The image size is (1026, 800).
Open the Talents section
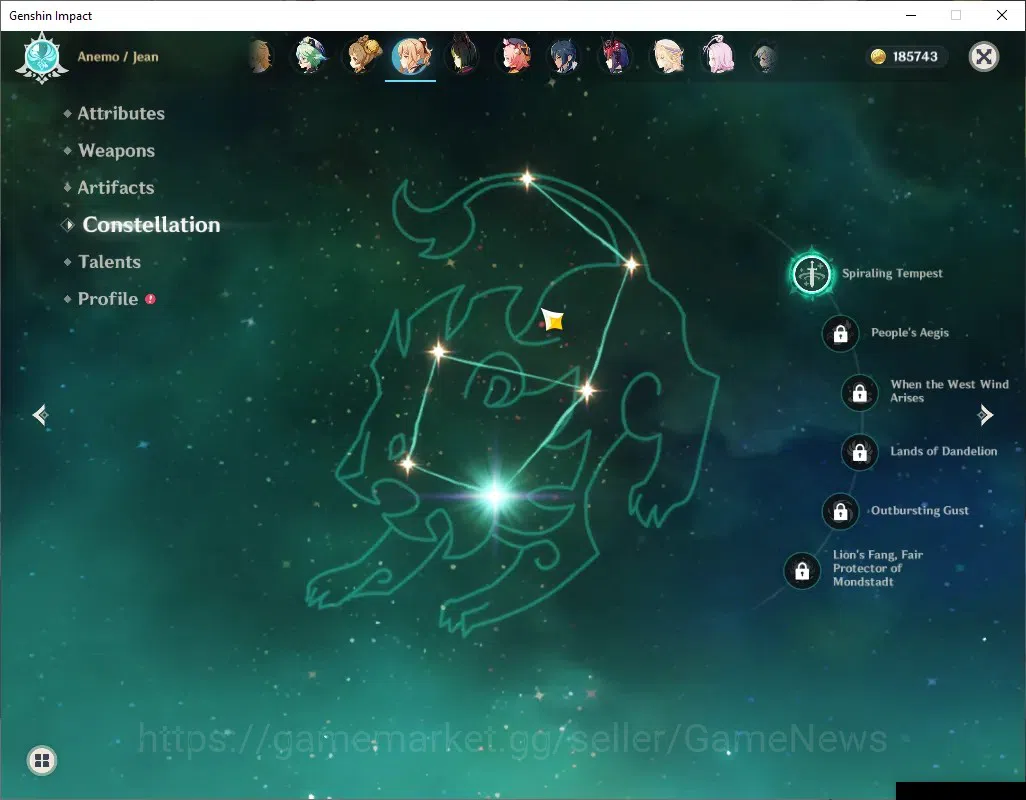coord(109,262)
